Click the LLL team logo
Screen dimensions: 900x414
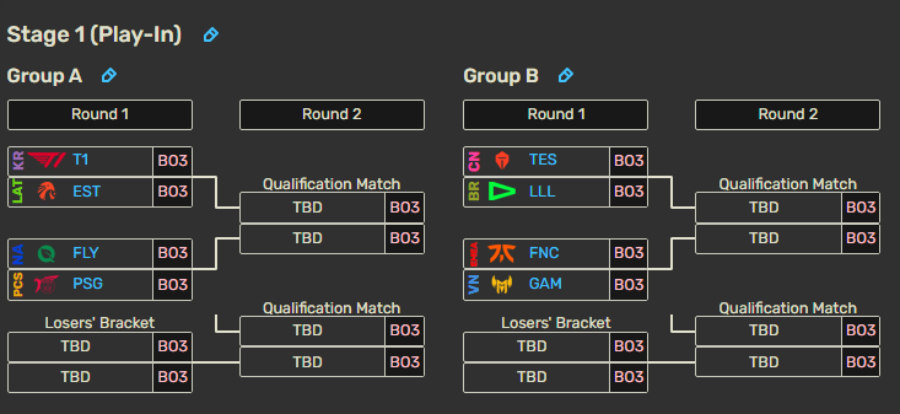502,191
